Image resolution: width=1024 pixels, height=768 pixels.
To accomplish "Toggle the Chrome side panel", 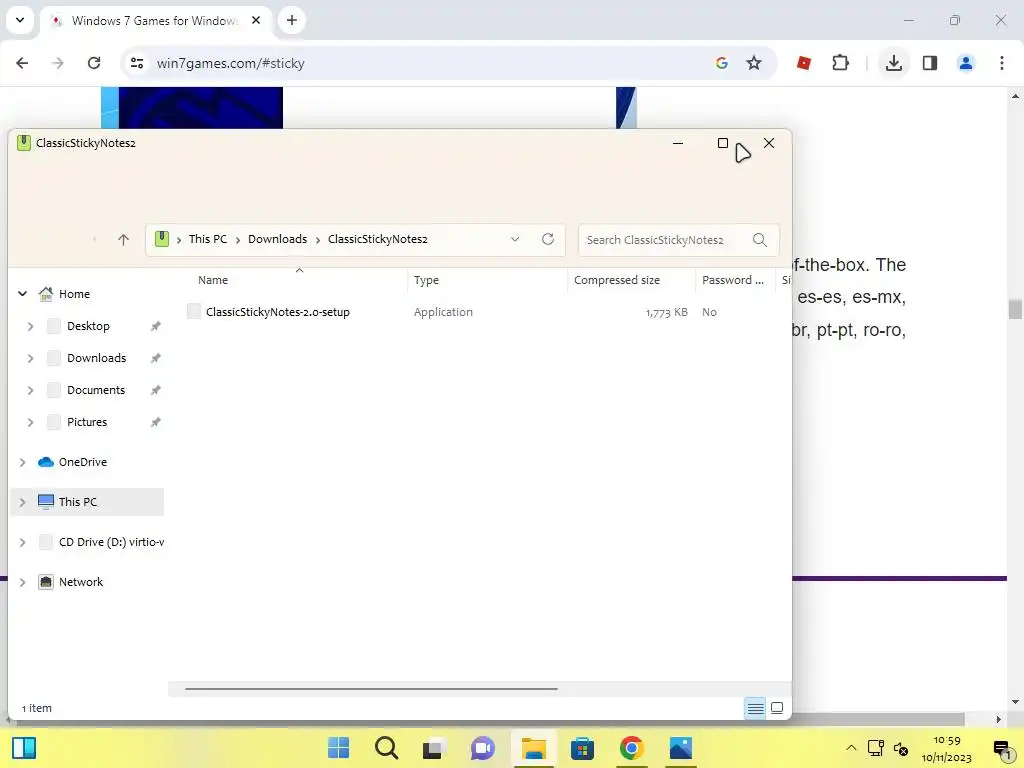I will click(x=930, y=63).
